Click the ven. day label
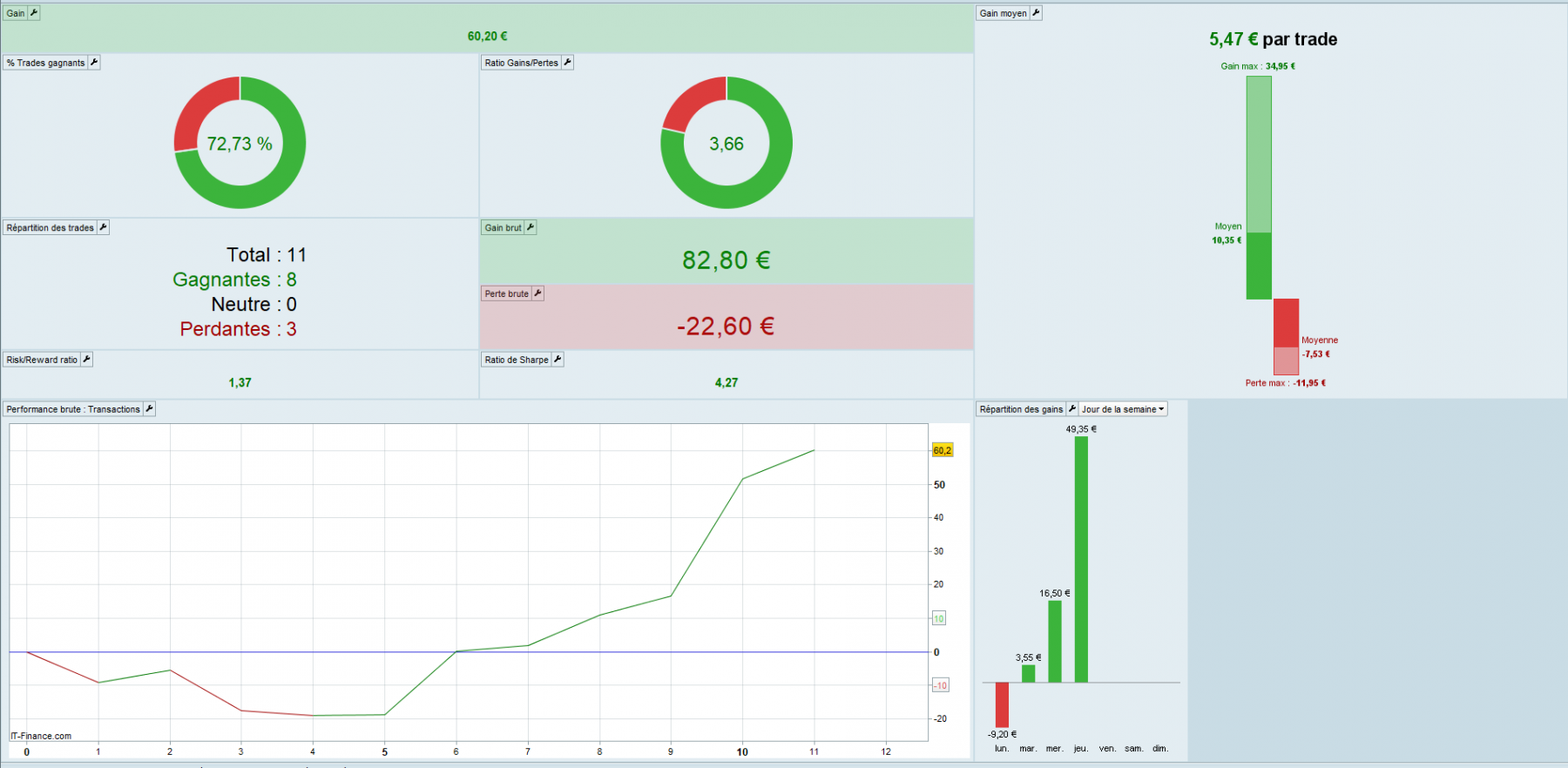The height and width of the screenshot is (768, 1568). click(1107, 749)
